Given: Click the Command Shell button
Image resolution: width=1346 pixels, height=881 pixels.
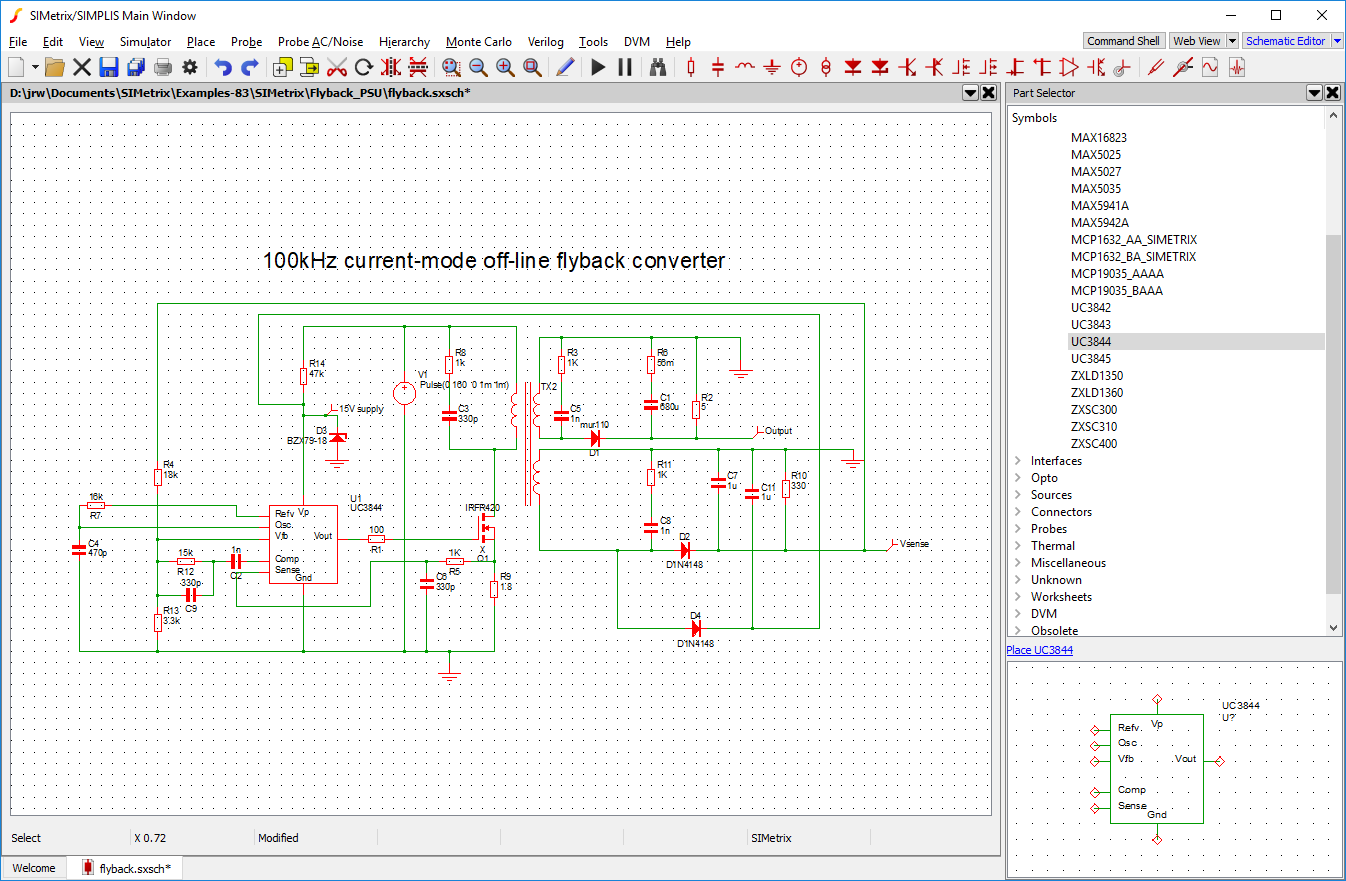Looking at the screenshot, I should (x=1123, y=41).
